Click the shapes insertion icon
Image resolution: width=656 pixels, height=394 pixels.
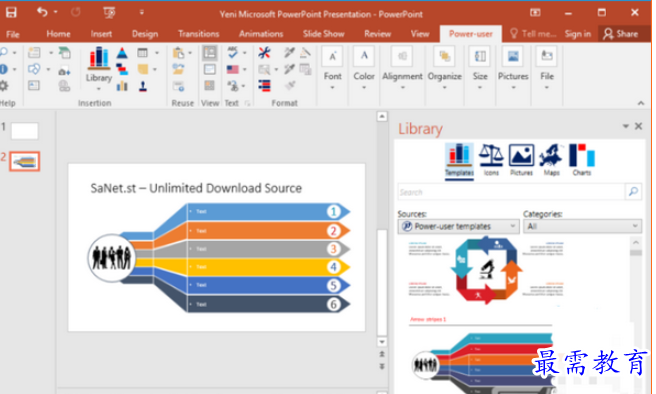click(x=34, y=69)
